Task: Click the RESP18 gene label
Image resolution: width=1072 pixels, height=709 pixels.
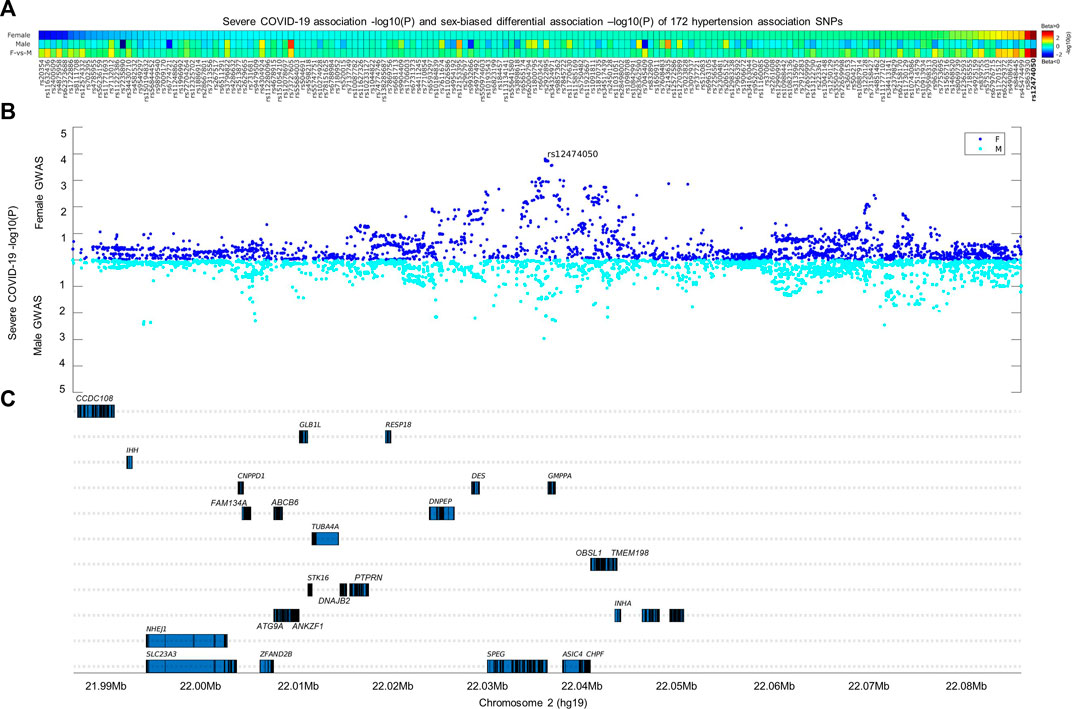Action: coord(398,425)
